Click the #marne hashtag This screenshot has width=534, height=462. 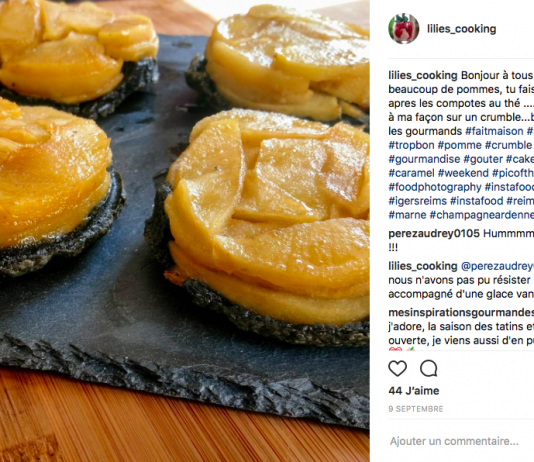[x=407, y=215]
